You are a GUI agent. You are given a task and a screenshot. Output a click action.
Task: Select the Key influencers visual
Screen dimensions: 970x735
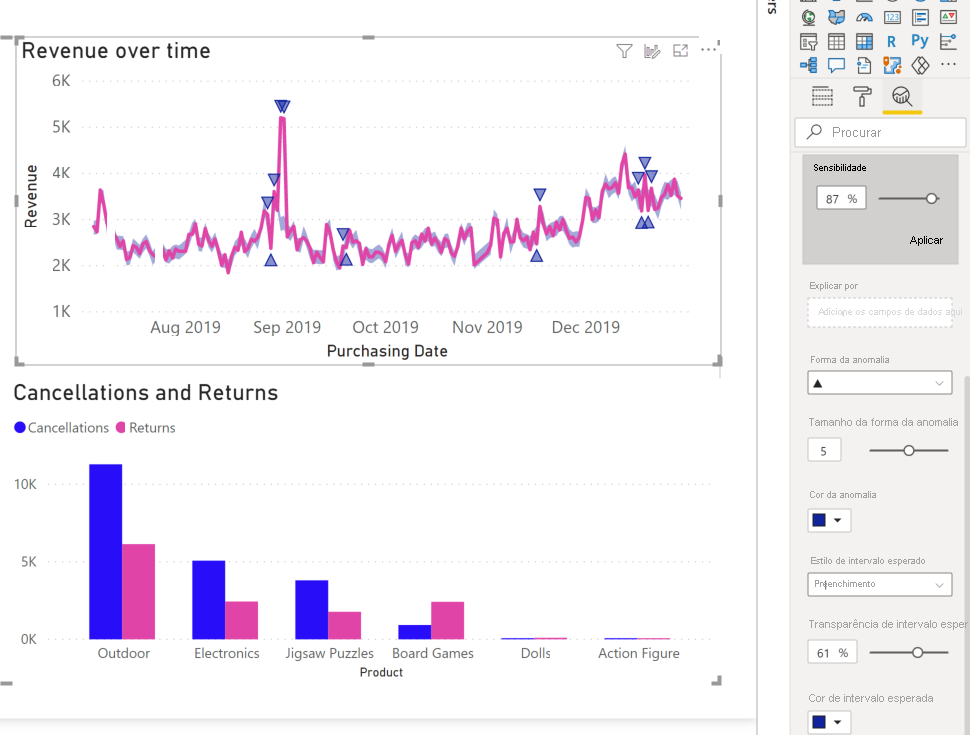(x=948, y=41)
